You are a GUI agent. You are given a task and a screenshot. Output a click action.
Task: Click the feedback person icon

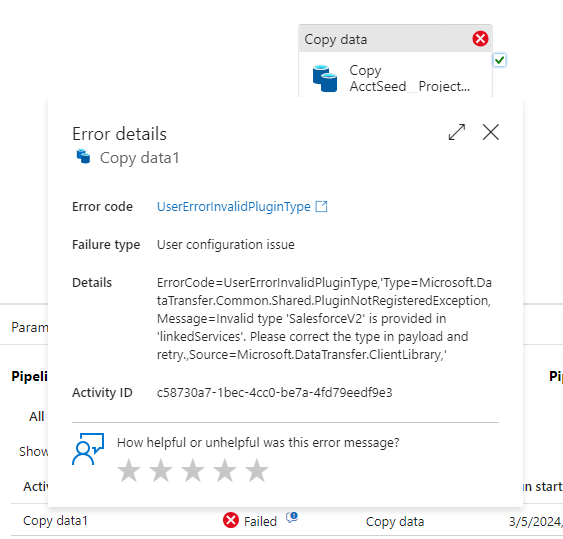tap(88, 449)
